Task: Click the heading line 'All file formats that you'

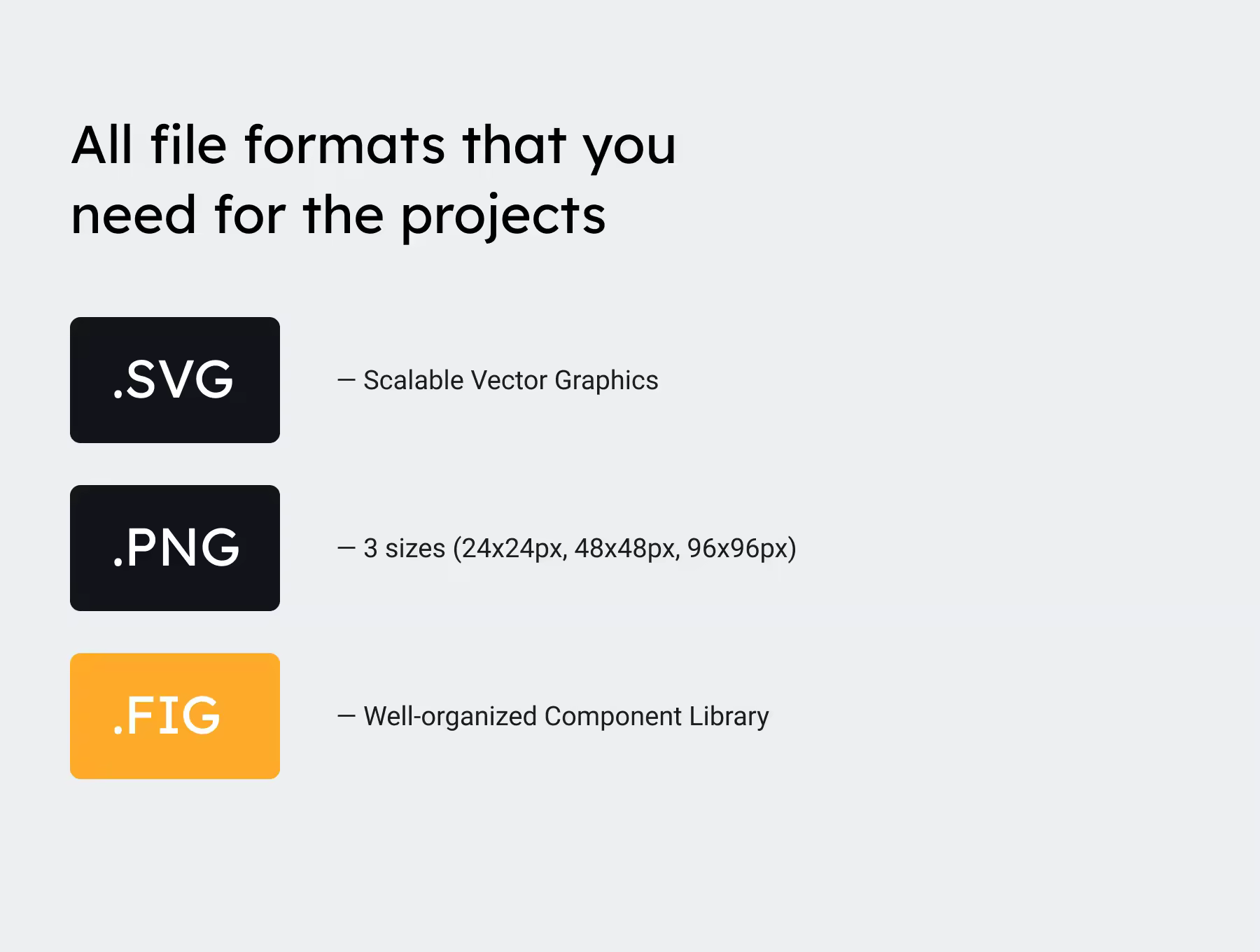Action: point(374,146)
